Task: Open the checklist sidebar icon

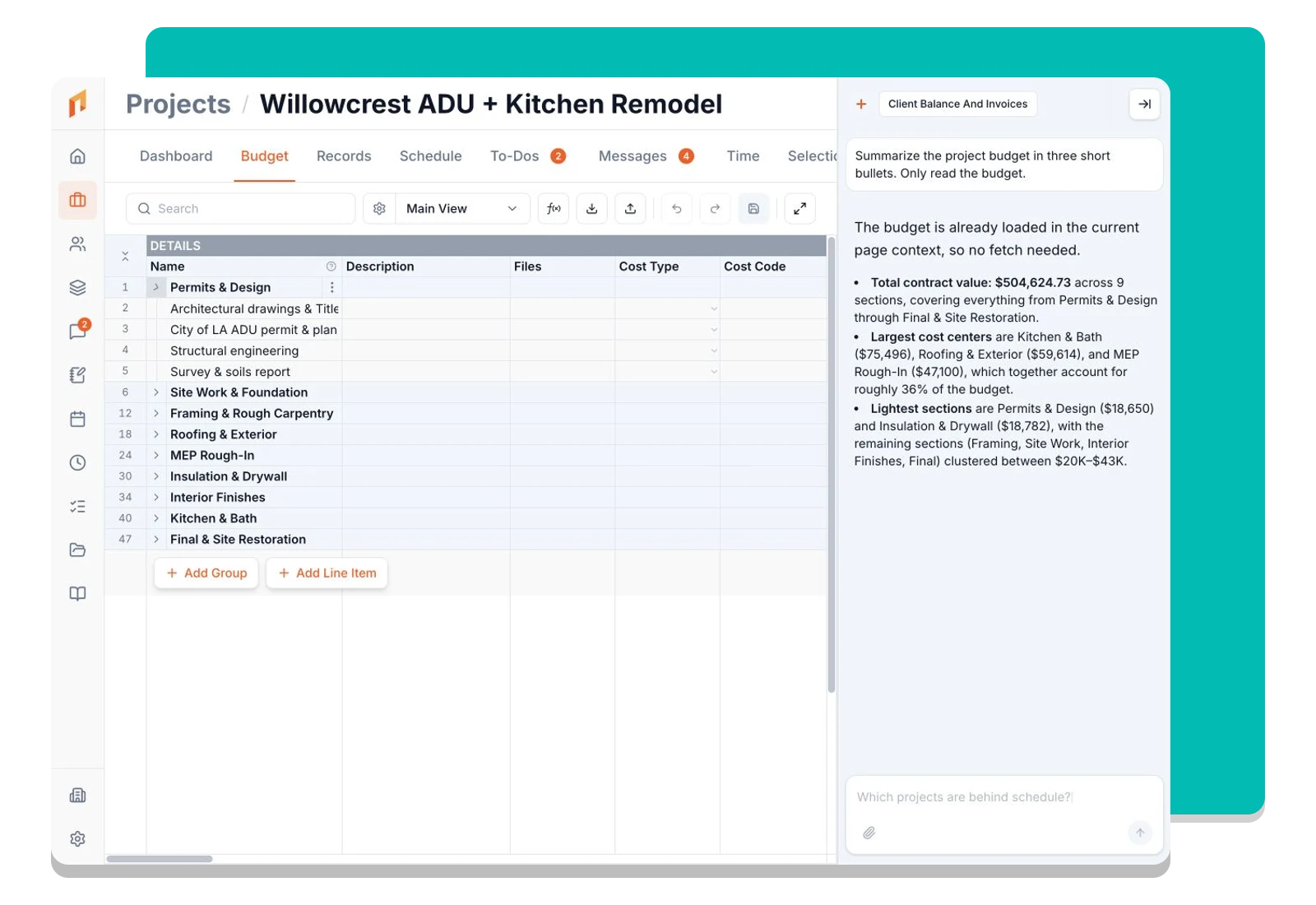Action: pos(77,506)
